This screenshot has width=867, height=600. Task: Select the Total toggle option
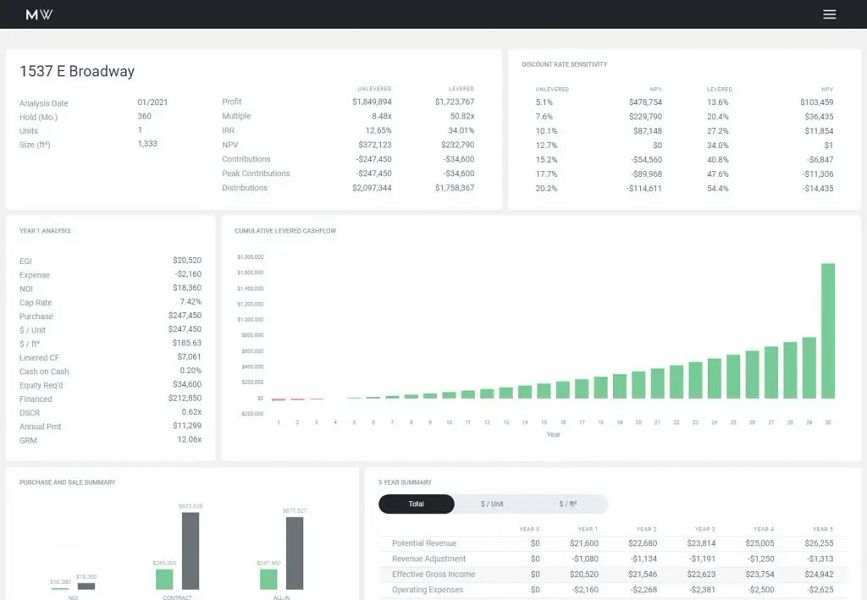click(x=416, y=504)
